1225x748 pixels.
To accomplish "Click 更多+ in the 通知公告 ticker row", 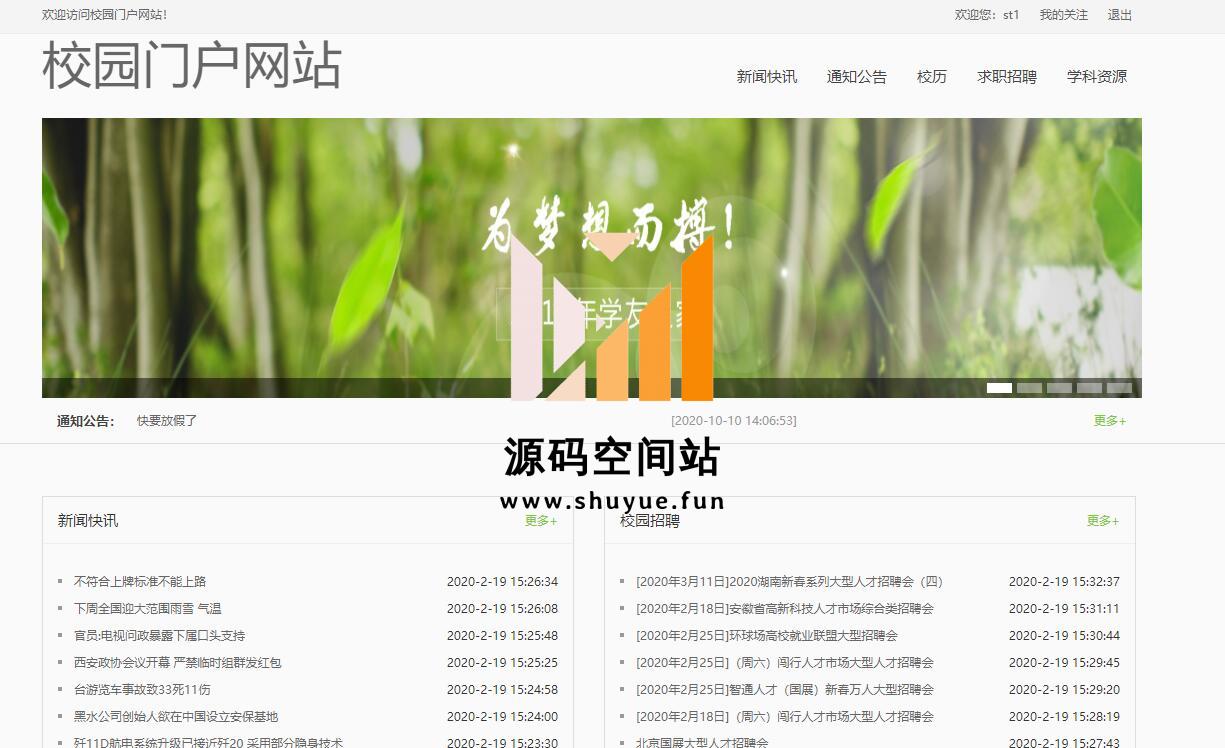I will 1110,421.
